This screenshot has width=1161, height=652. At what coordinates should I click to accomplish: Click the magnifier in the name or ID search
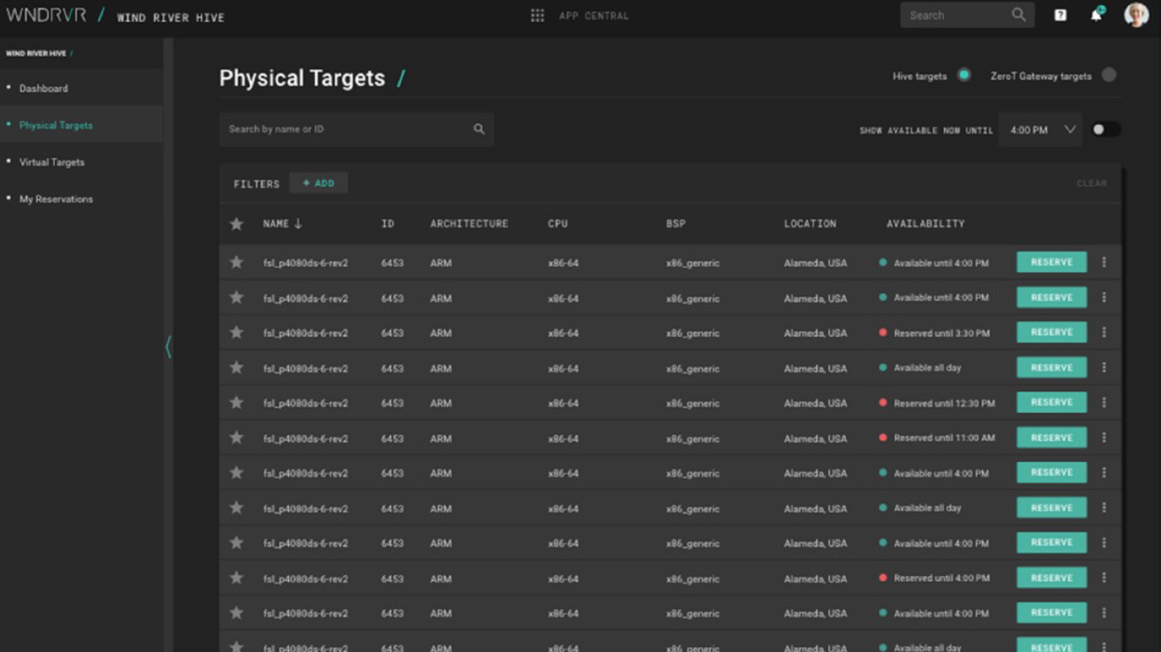click(x=479, y=129)
